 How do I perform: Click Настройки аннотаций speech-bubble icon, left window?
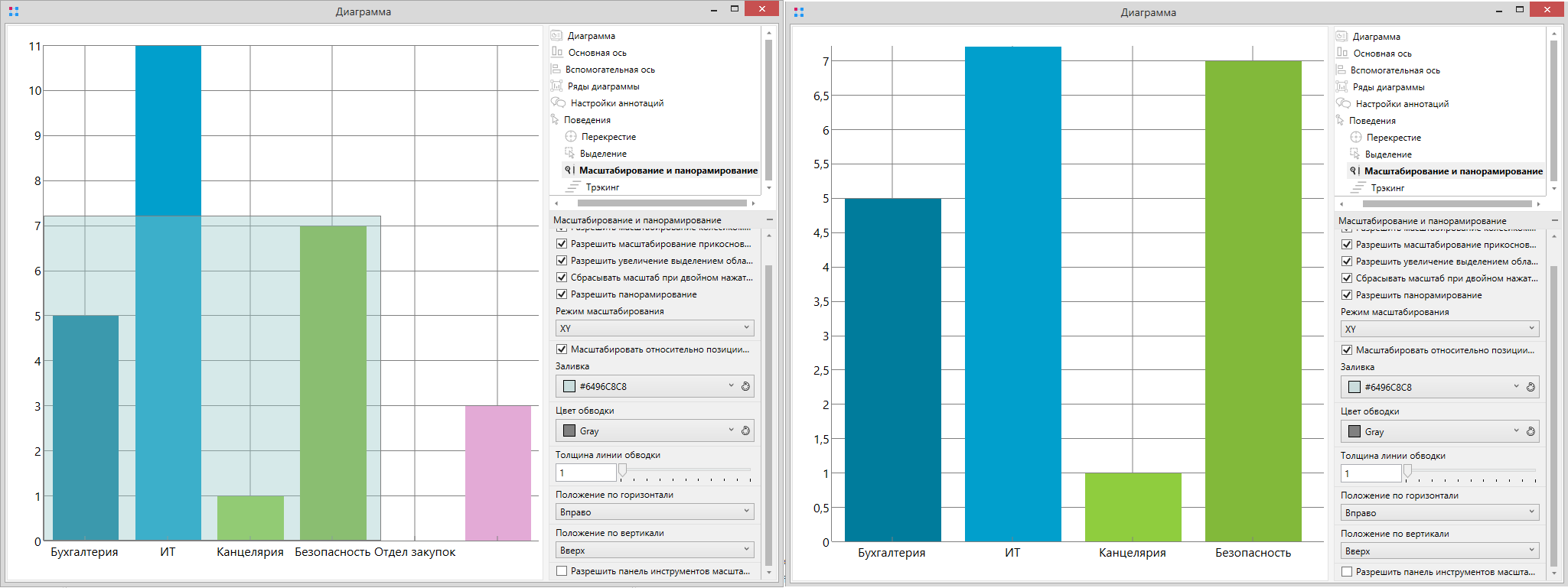[559, 103]
